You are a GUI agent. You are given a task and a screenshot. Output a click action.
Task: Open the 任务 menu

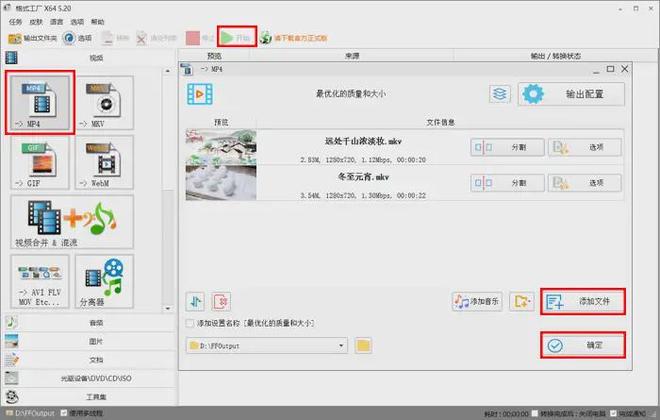[x=16, y=22]
